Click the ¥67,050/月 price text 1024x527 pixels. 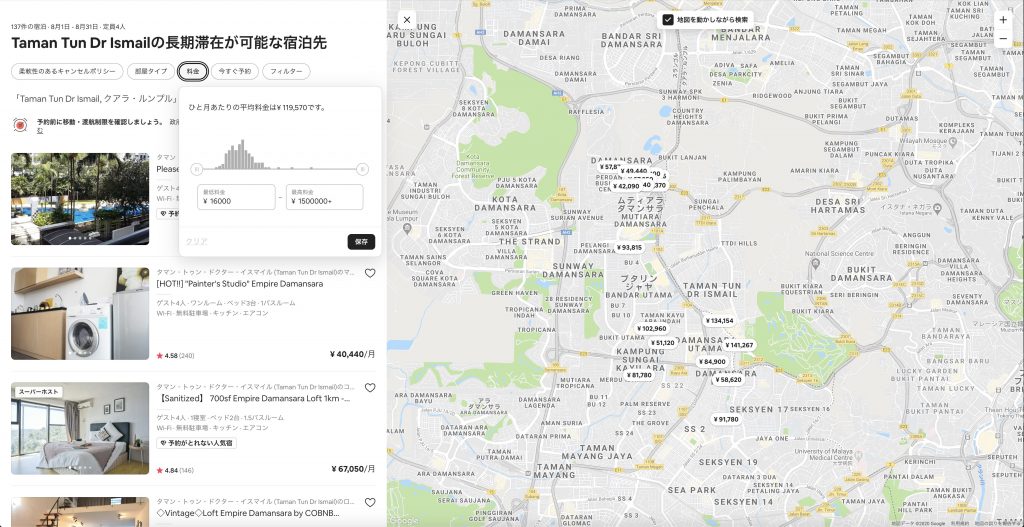pyautogui.click(x=353, y=469)
